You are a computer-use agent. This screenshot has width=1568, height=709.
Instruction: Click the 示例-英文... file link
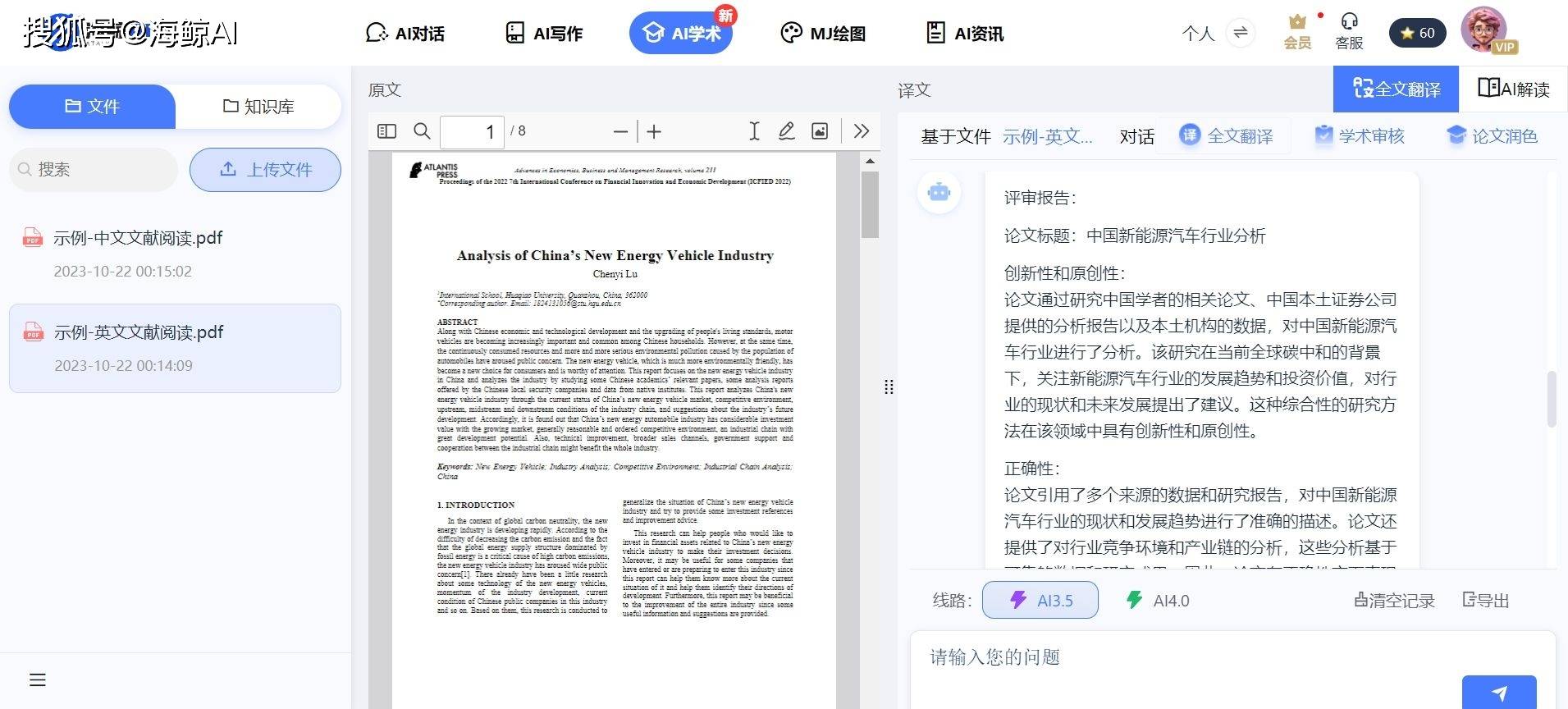(x=1048, y=136)
